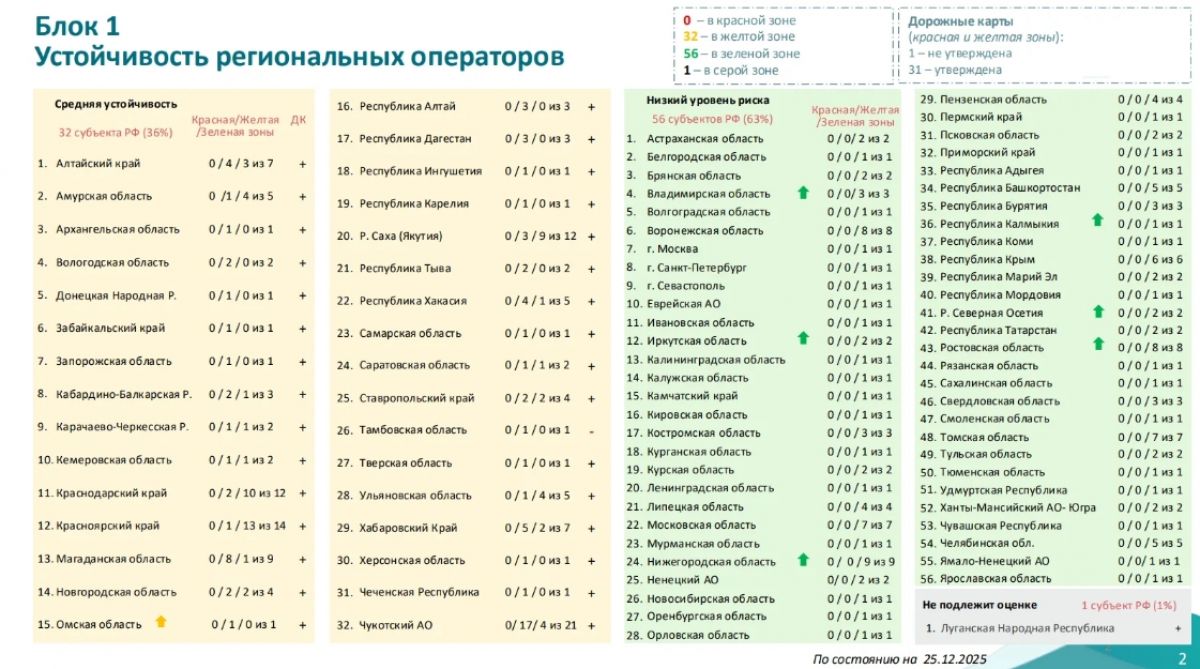Click the slide title 'Устойчивость региональных операторов'

[x=299, y=56]
